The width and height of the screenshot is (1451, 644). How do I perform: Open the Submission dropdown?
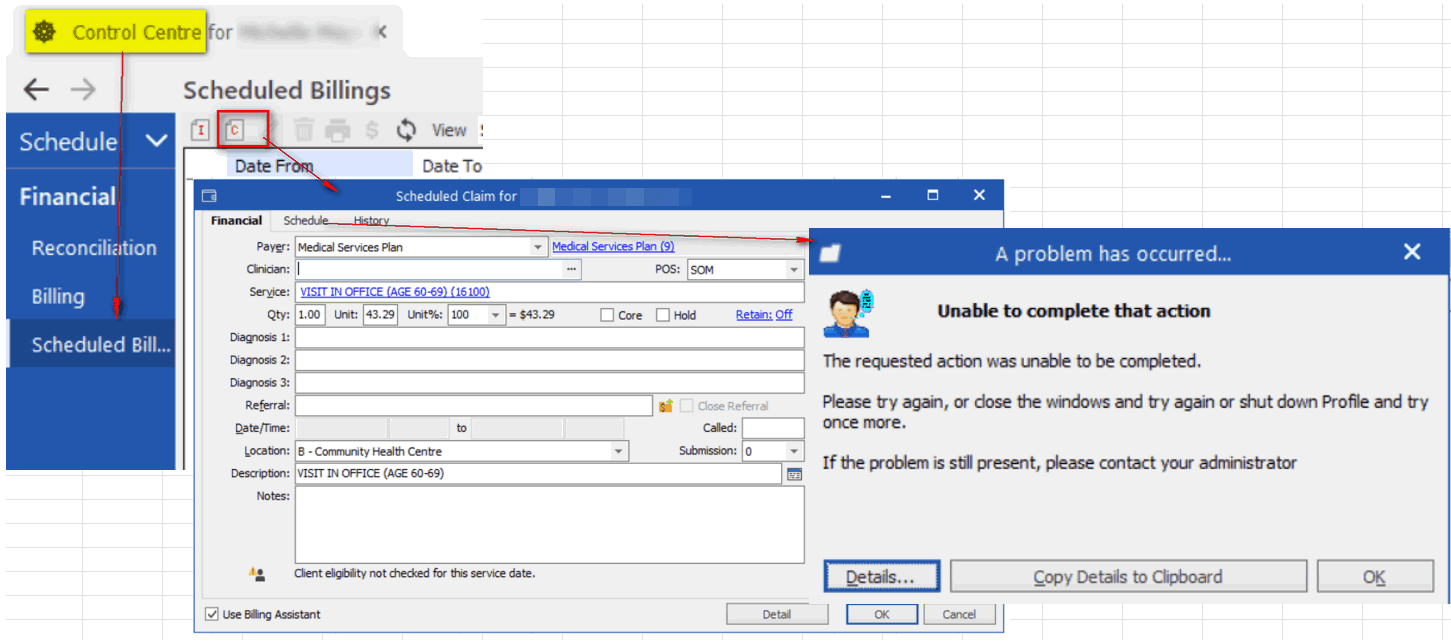click(x=795, y=451)
